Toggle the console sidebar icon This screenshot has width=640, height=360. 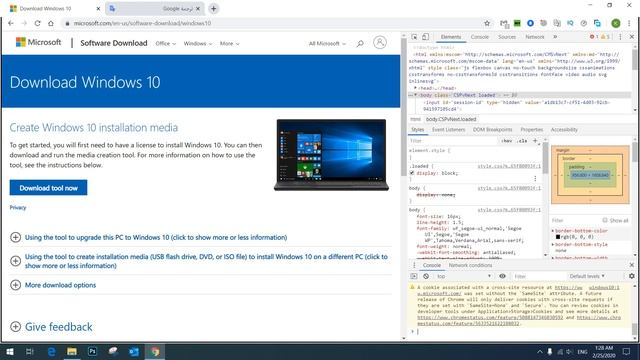(x=414, y=276)
